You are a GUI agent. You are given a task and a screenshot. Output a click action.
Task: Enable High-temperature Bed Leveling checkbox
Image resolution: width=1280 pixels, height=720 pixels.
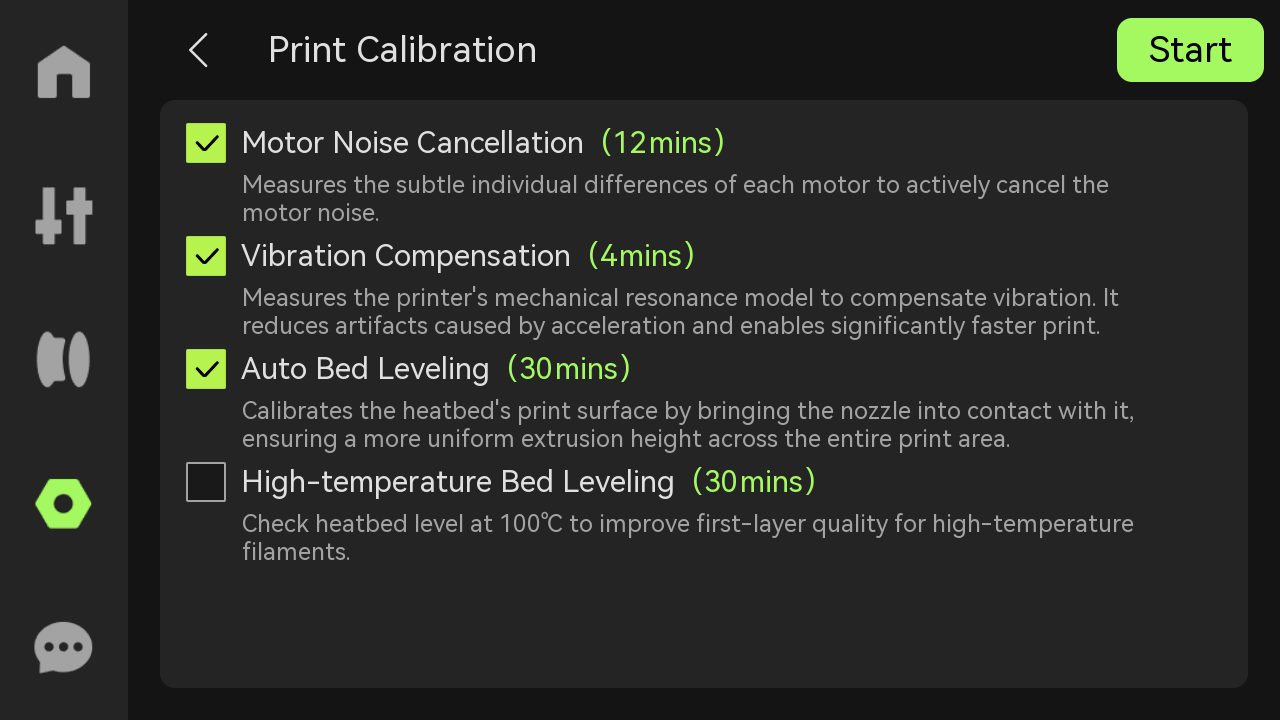pos(206,482)
